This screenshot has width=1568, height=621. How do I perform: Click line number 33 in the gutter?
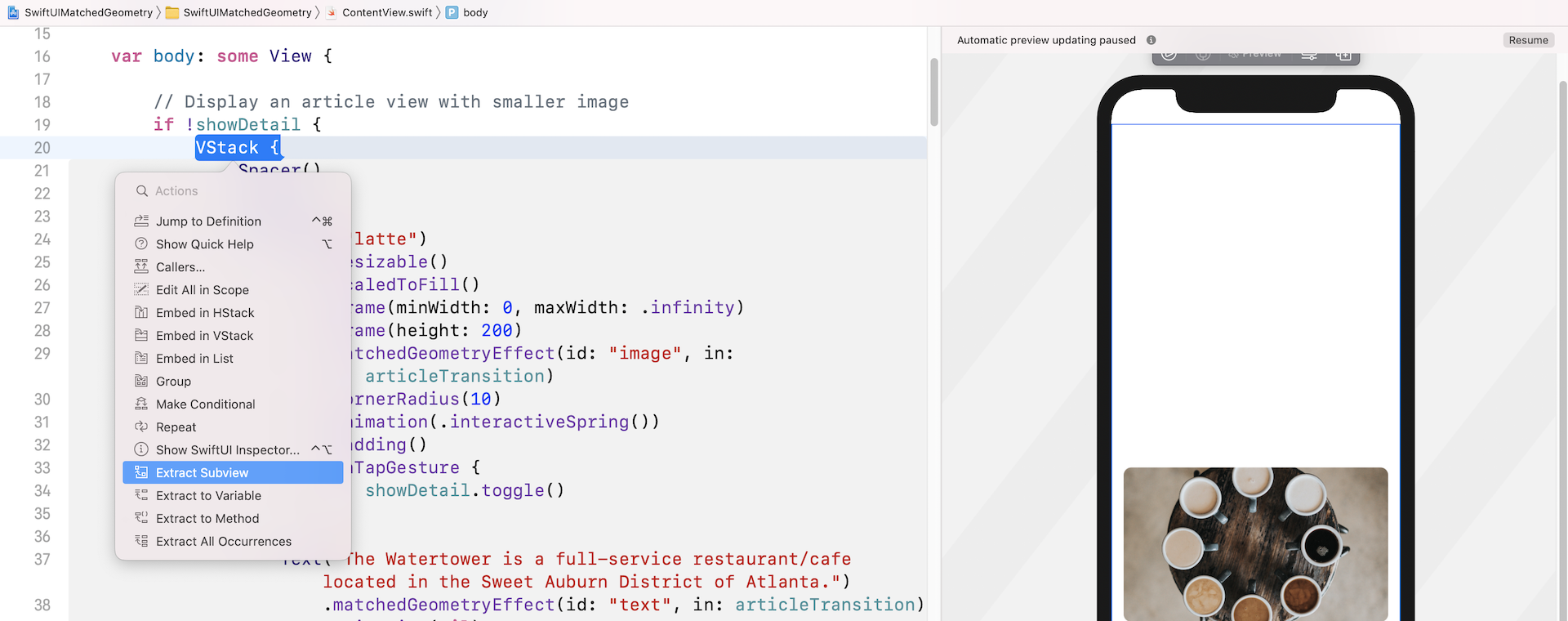(42, 468)
